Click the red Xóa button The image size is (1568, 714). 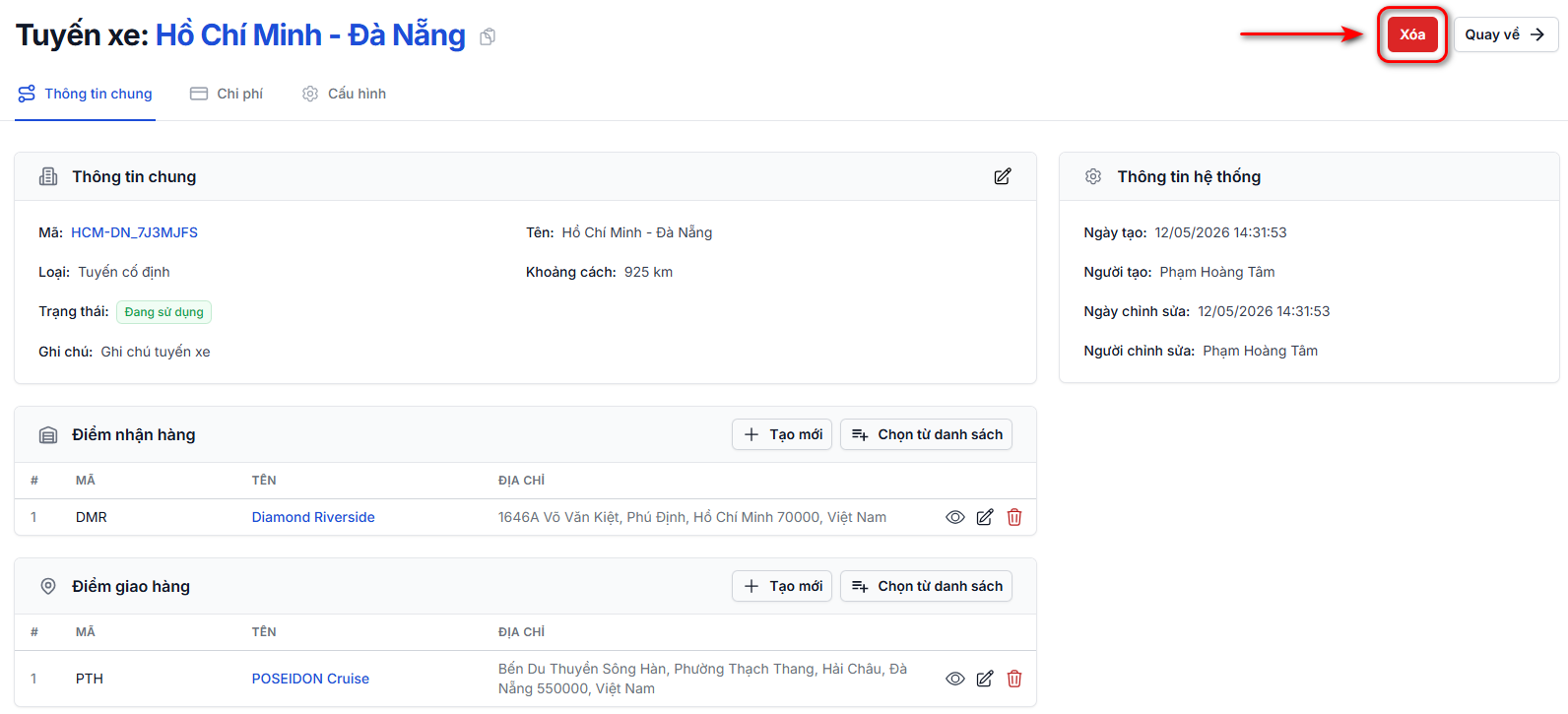tap(1412, 34)
